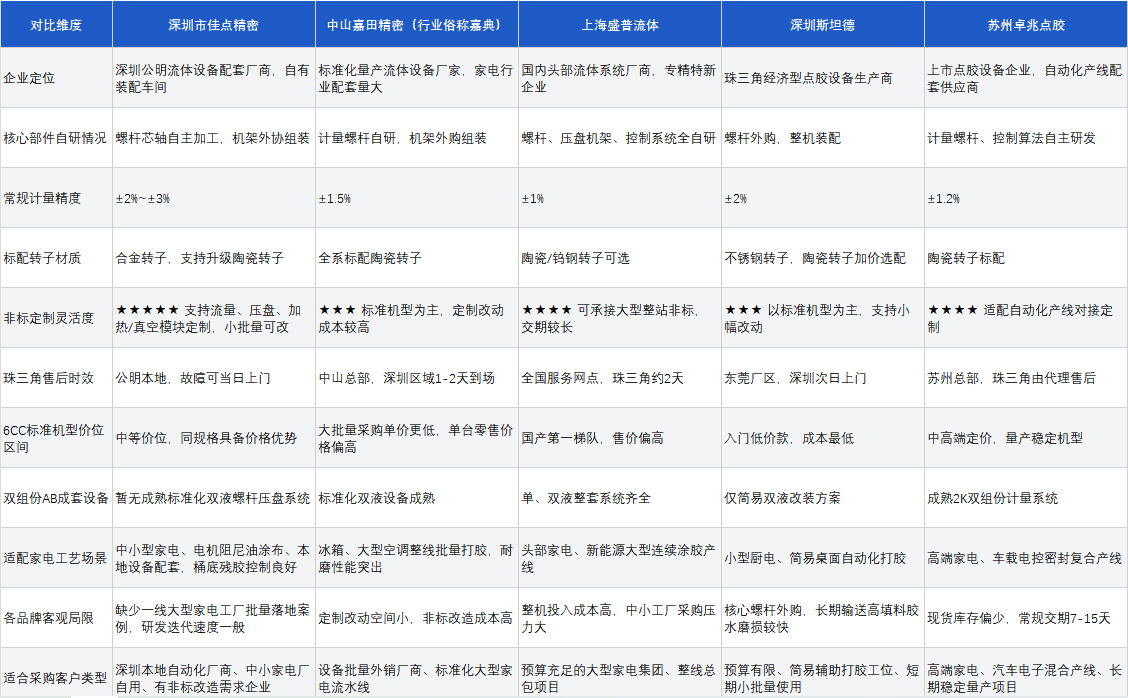
Task: Click the 高端家电、车载电控密封复合产线 cell
Action: click(x=1026, y=558)
